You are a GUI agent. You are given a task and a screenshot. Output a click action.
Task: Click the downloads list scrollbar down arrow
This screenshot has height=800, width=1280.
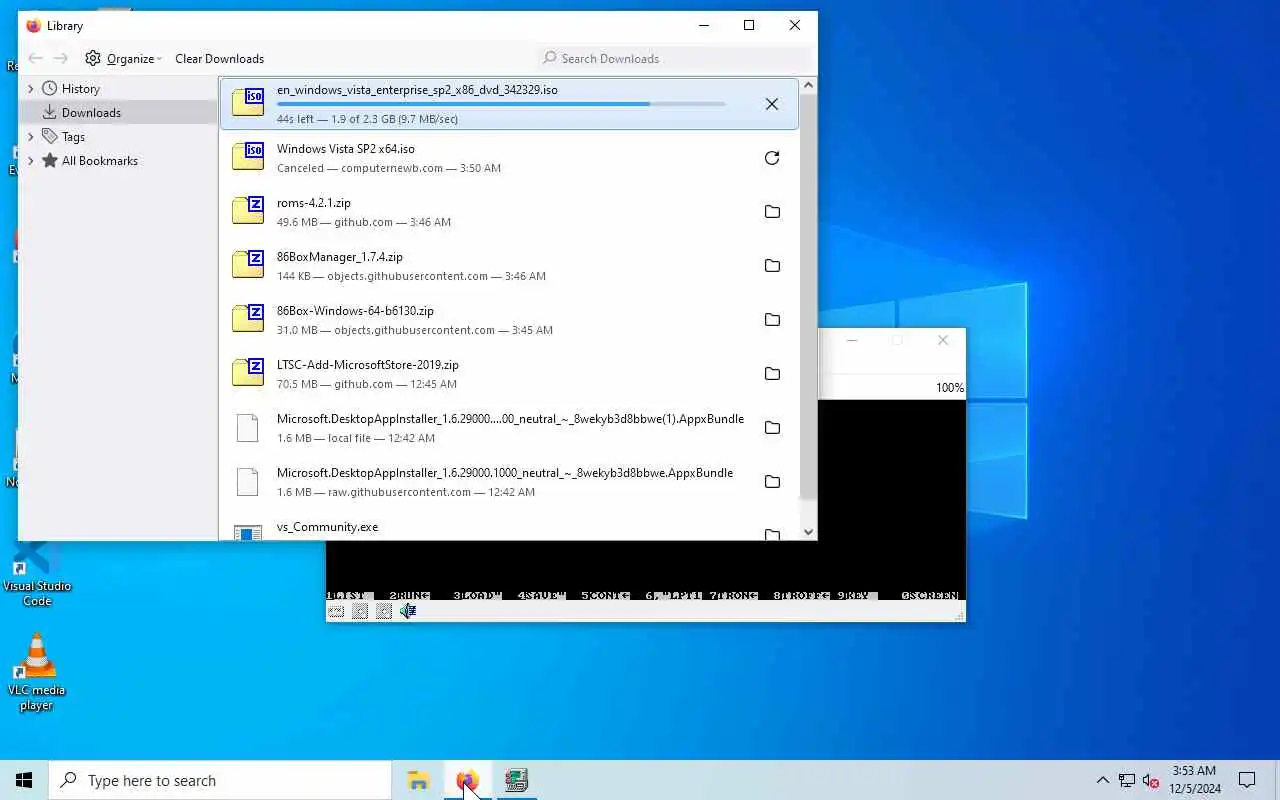coord(808,532)
